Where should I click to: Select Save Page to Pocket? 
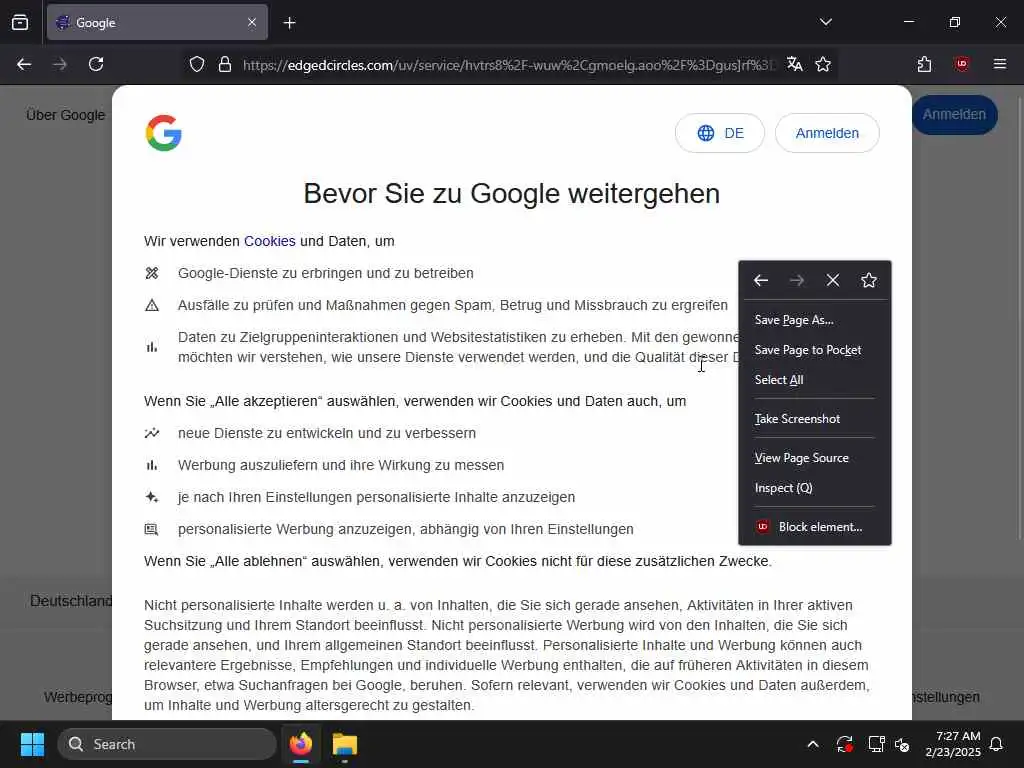click(x=815, y=350)
